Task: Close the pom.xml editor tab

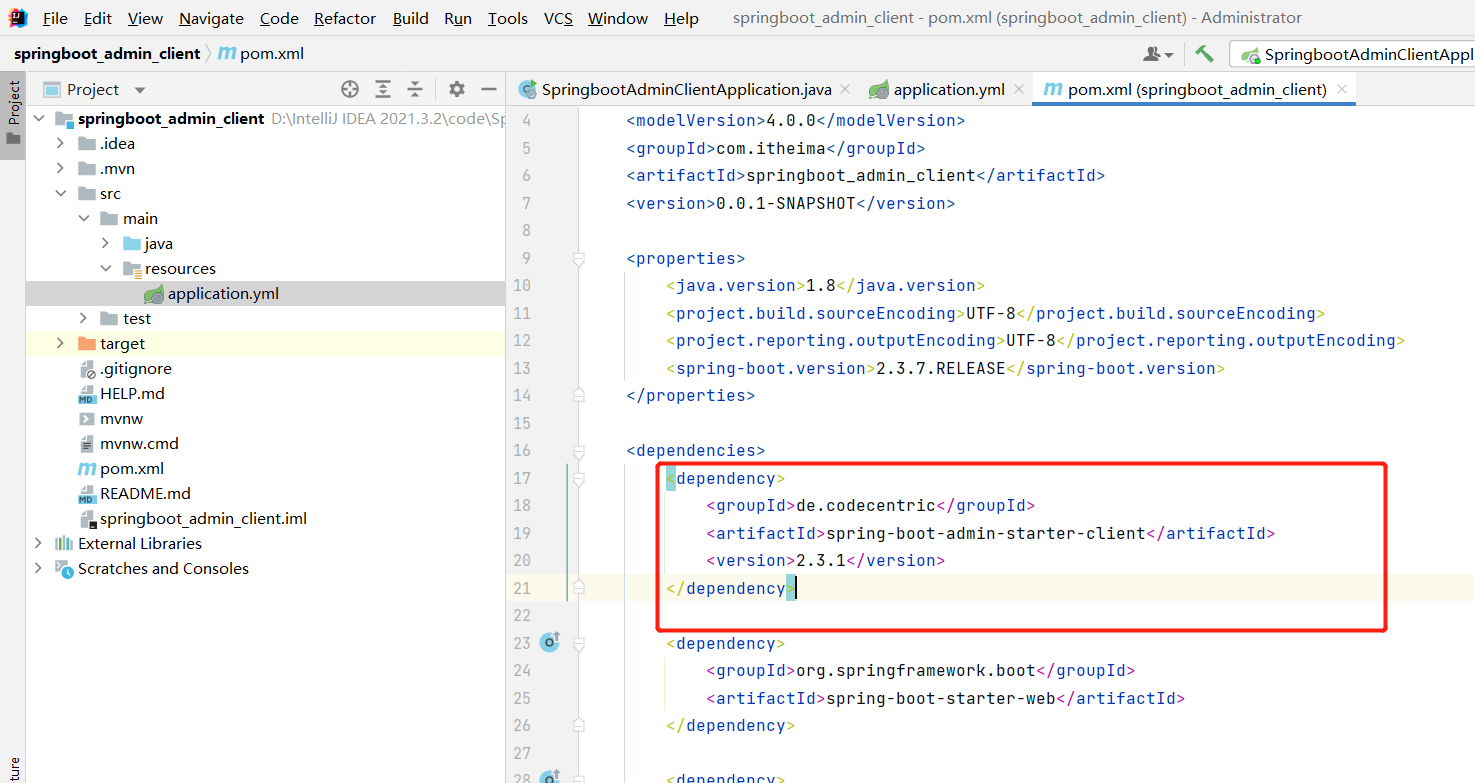Action: click(1342, 89)
